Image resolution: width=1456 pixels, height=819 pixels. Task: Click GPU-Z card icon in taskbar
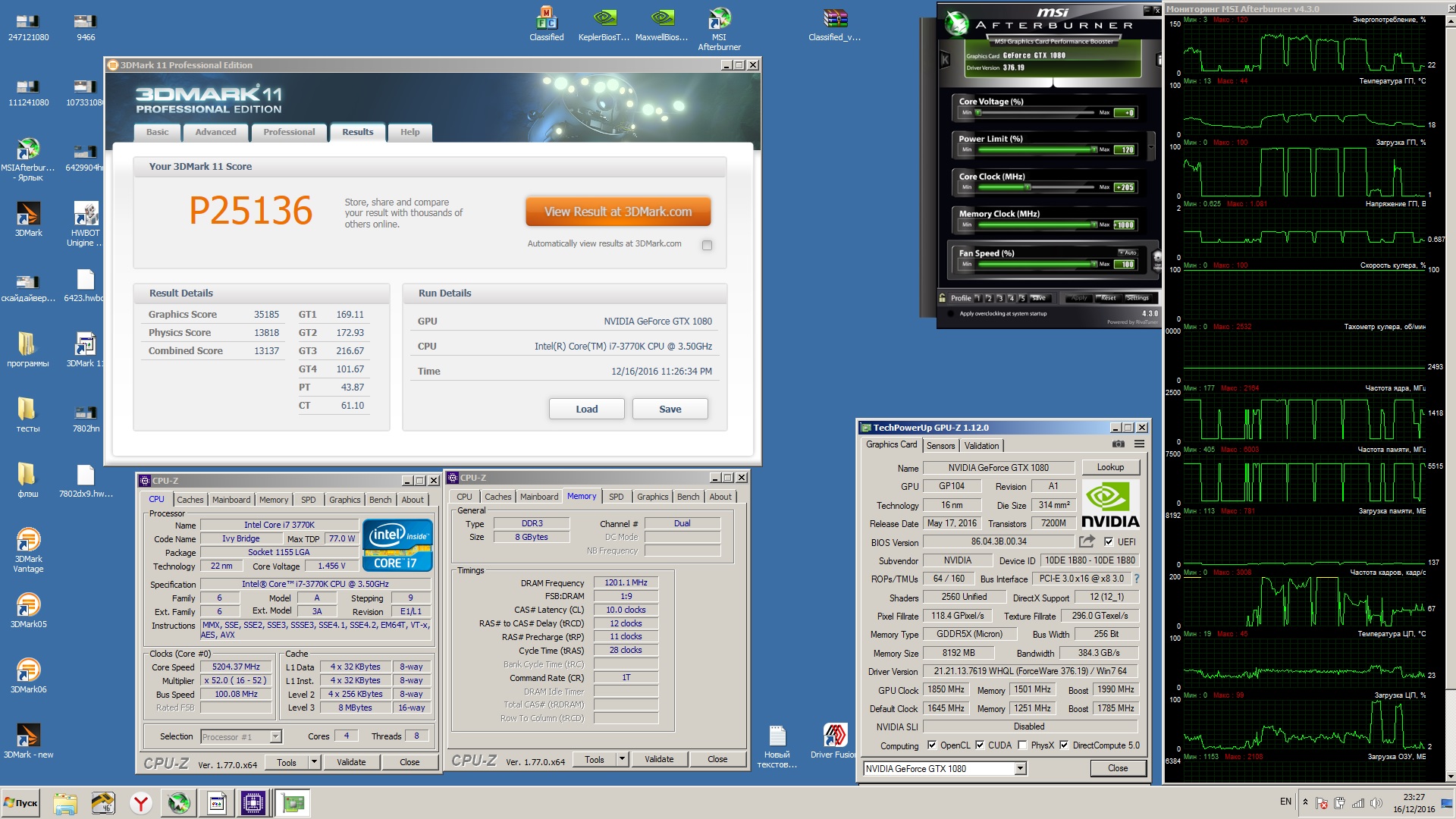pyautogui.click(x=293, y=803)
